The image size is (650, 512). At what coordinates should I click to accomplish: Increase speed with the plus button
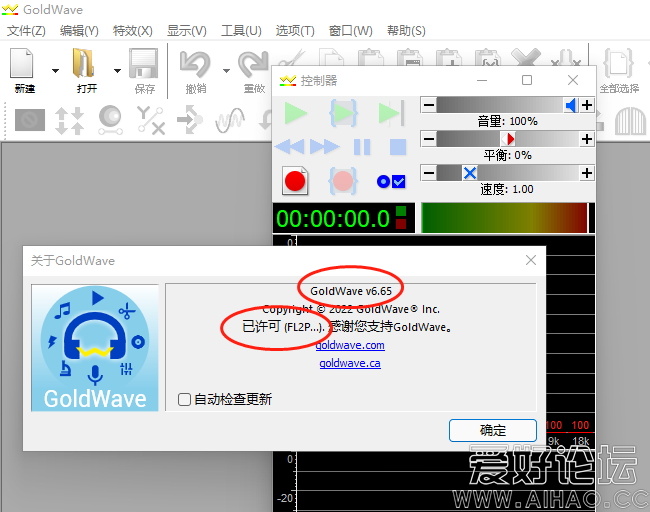pos(587,173)
